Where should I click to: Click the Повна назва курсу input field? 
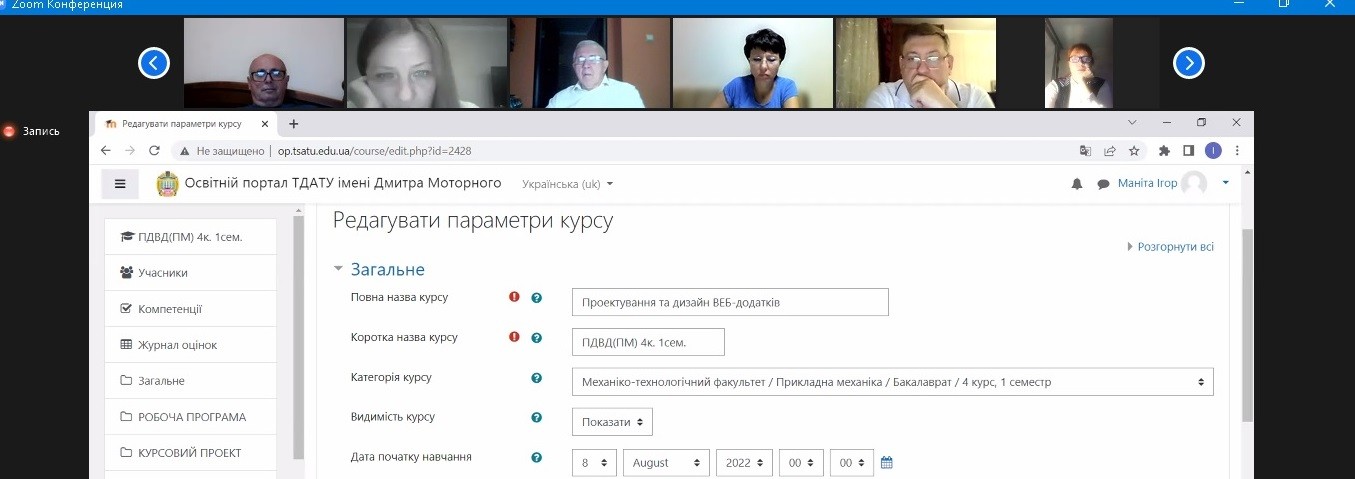tap(730, 302)
